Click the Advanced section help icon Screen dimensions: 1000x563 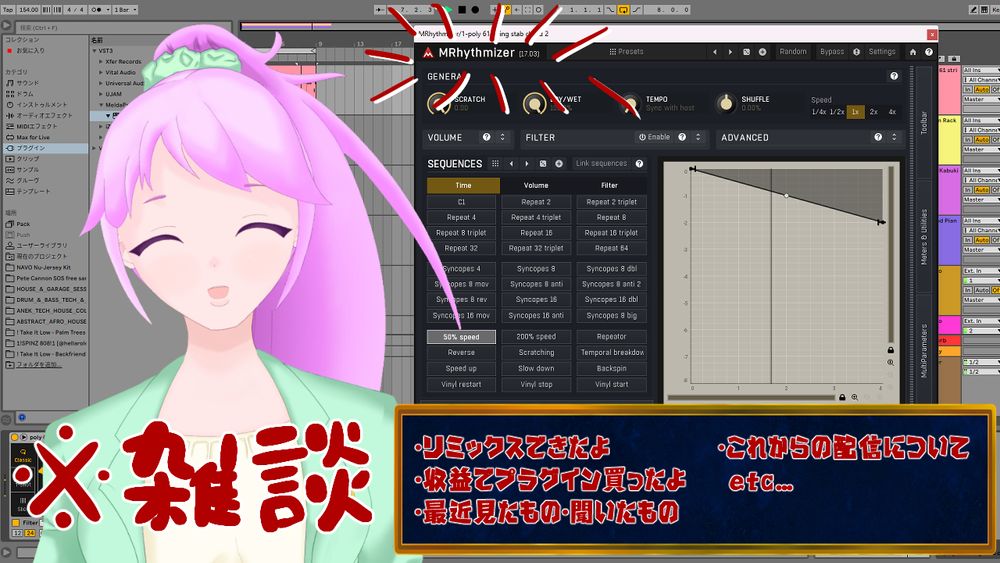click(x=878, y=137)
